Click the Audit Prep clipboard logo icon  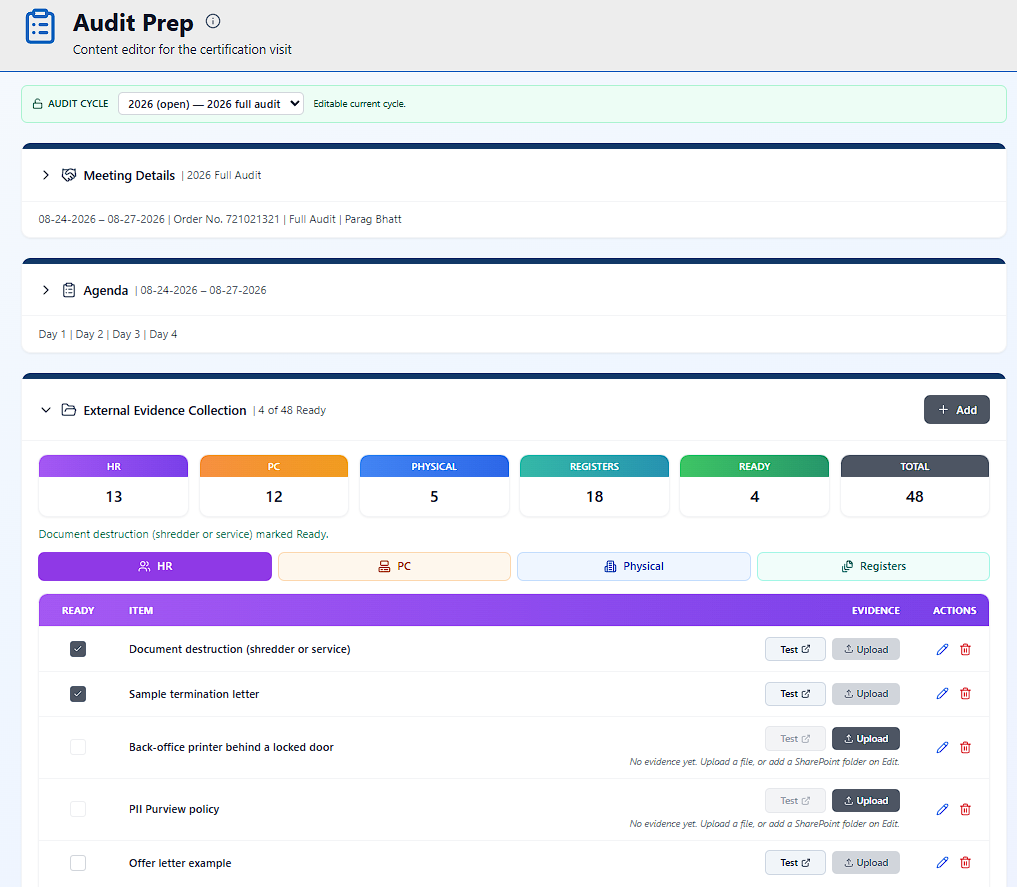[x=40, y=27]
